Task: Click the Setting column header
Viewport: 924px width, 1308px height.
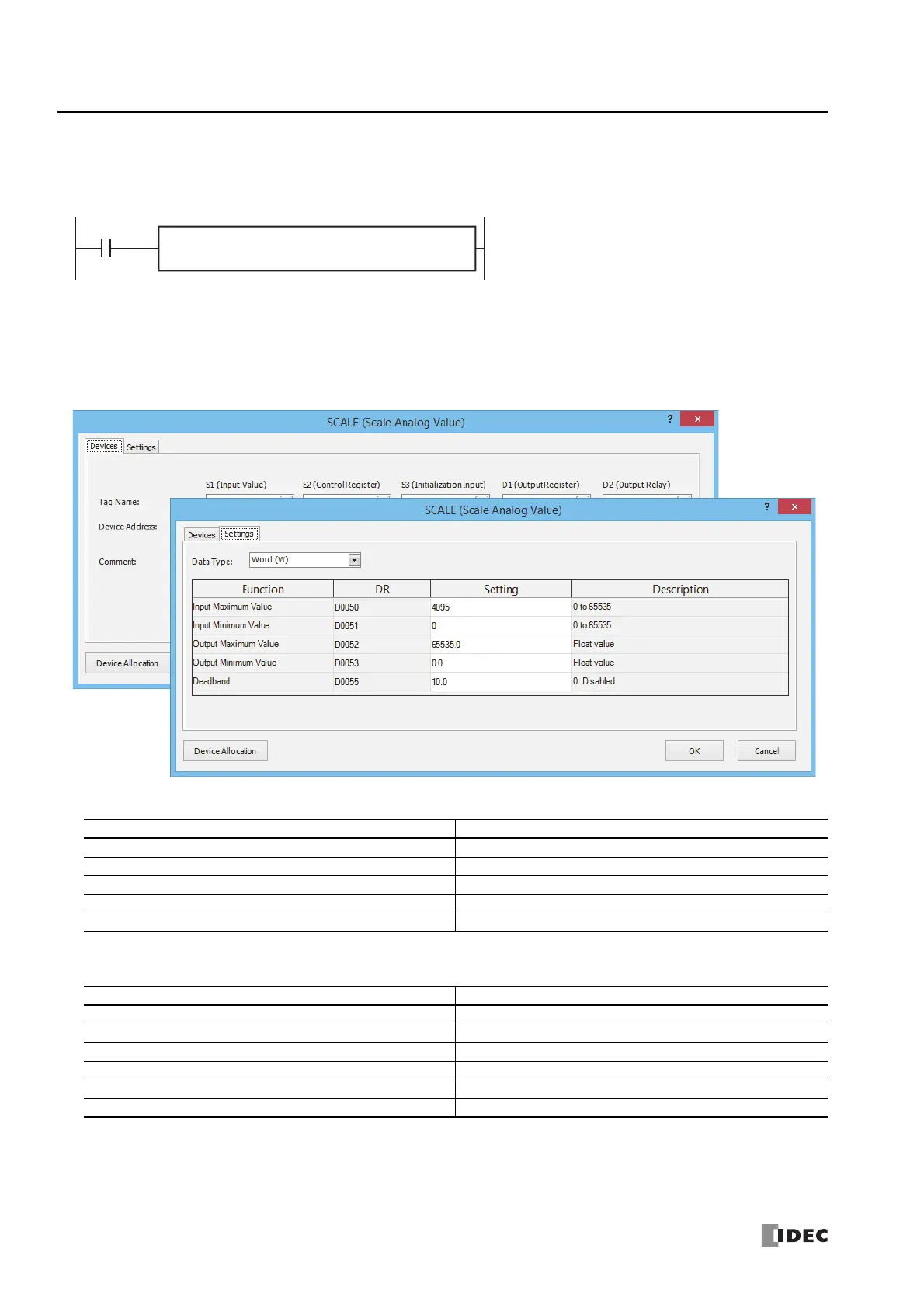Action: click(x=501, y=590)
